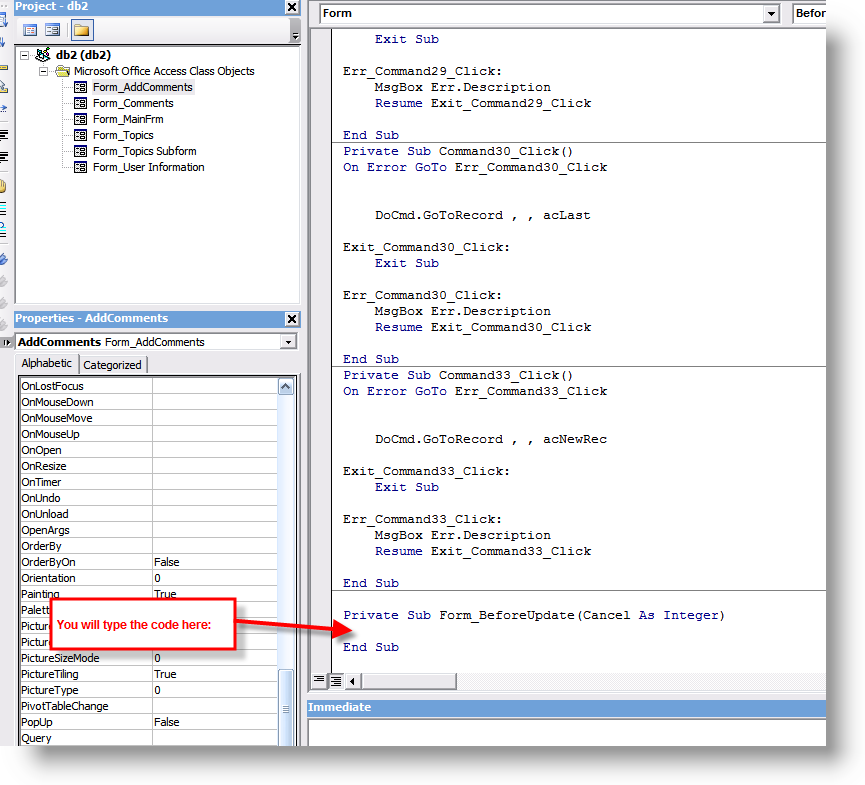Viewport: 865px width, 785px height.
Task: Select the OnMouseMove property
Action: coord(57,418)
